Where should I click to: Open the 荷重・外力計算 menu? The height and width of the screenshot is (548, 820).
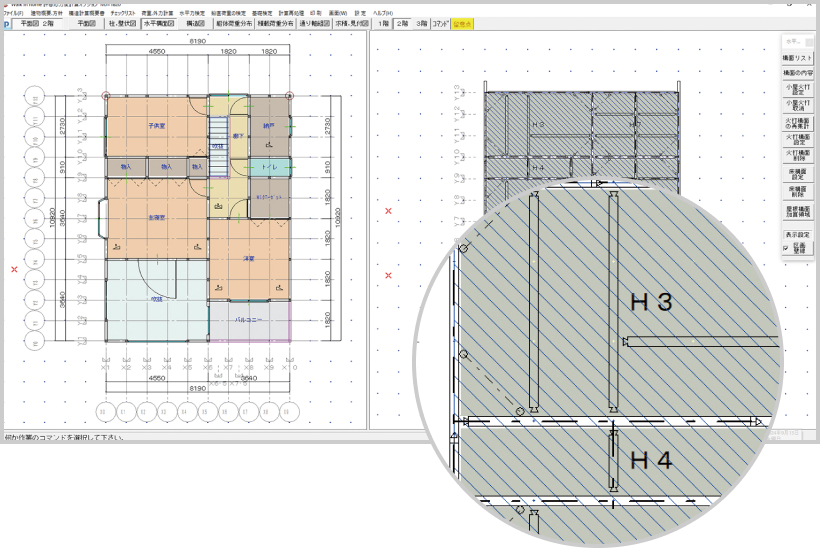(x=157, y=13)
